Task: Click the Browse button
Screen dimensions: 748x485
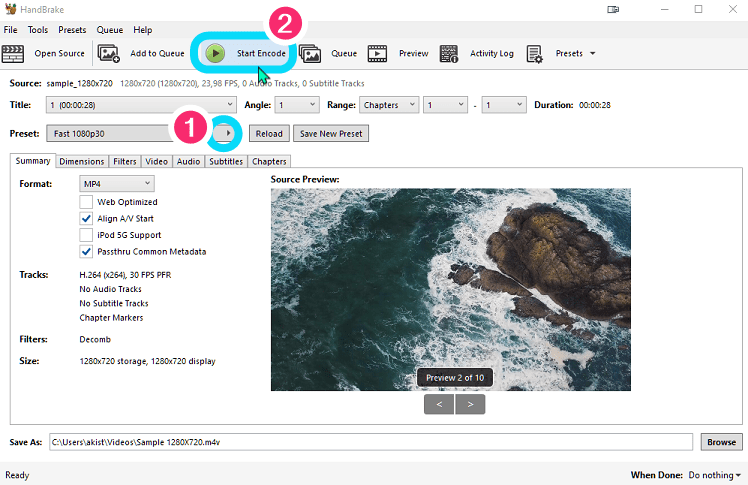Action: coord(721,442)
